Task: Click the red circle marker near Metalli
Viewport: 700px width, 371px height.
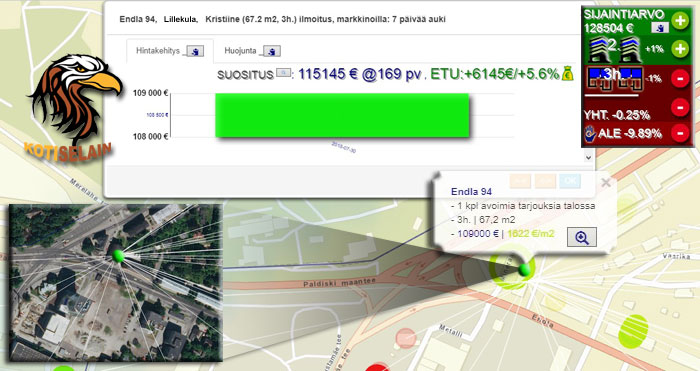Action: 406,338
